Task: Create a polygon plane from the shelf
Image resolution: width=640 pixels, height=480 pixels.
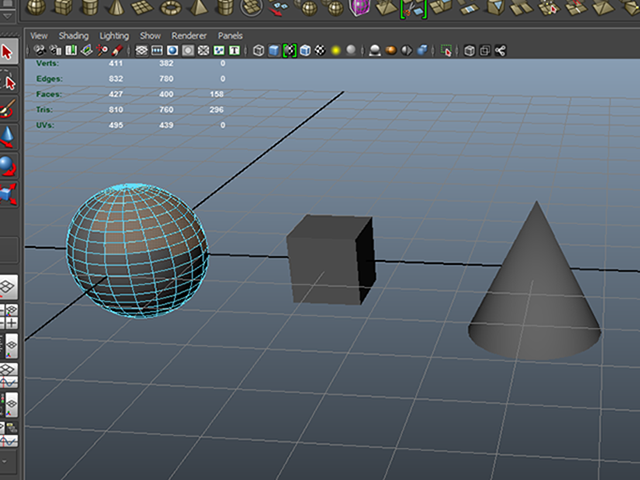Action: (x=142, y=7)
